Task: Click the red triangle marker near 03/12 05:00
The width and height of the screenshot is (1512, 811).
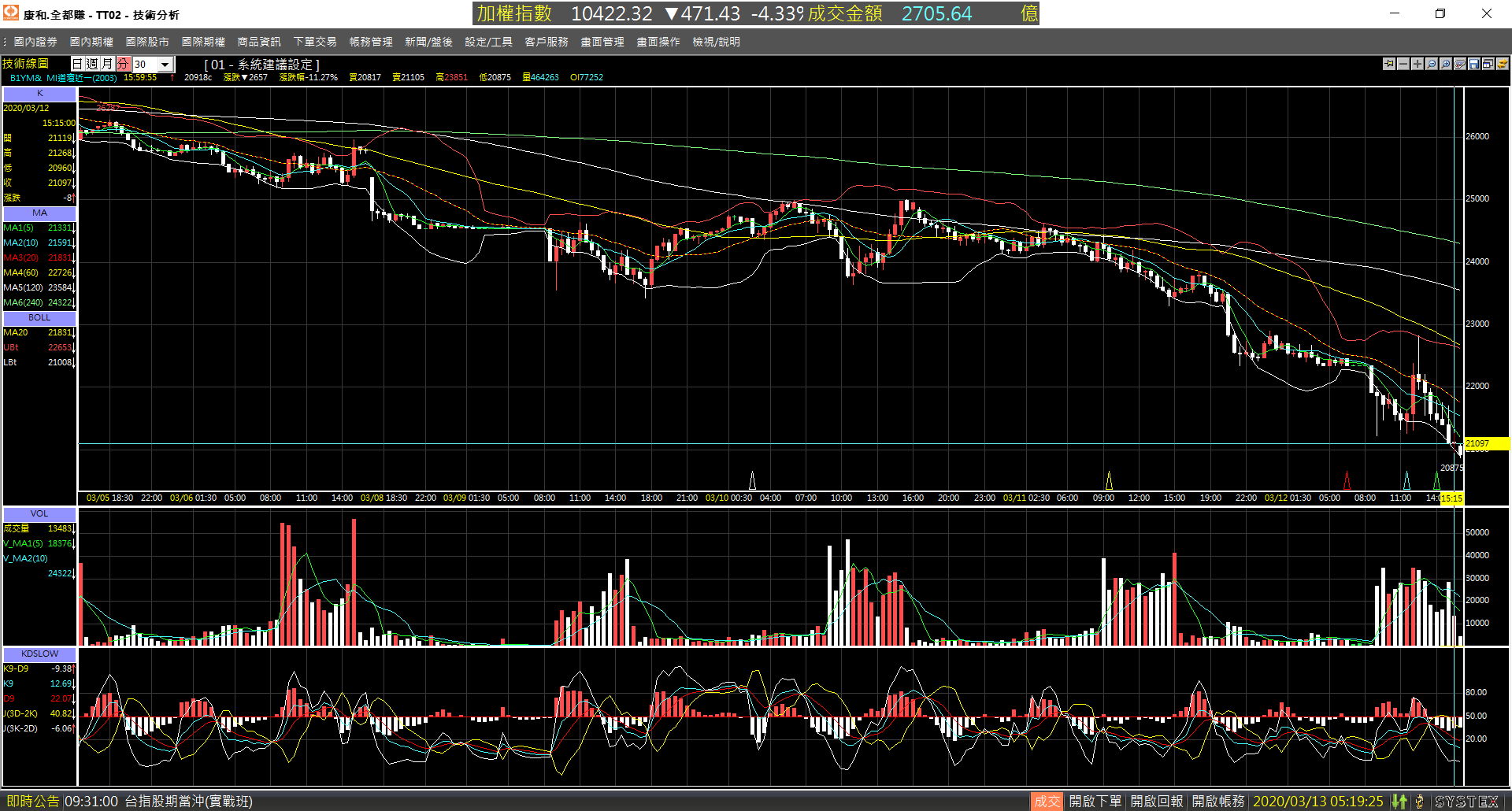Action: (x=1347, y=480)
